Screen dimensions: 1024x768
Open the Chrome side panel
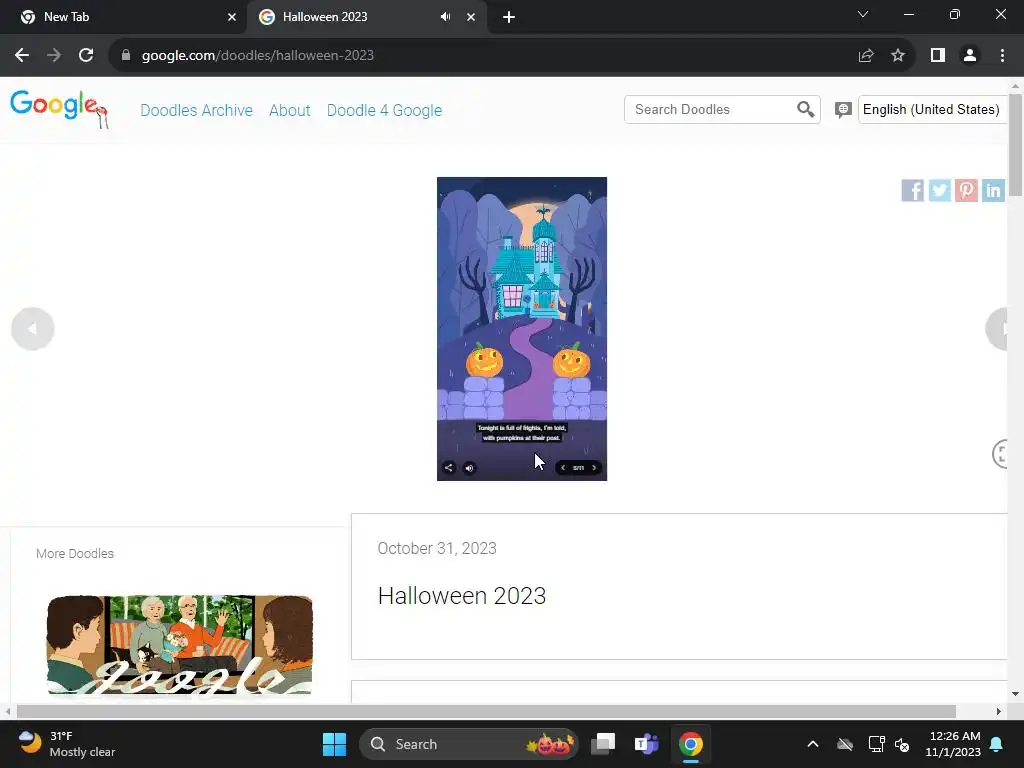pyautogui.click(x=938, y=56)
